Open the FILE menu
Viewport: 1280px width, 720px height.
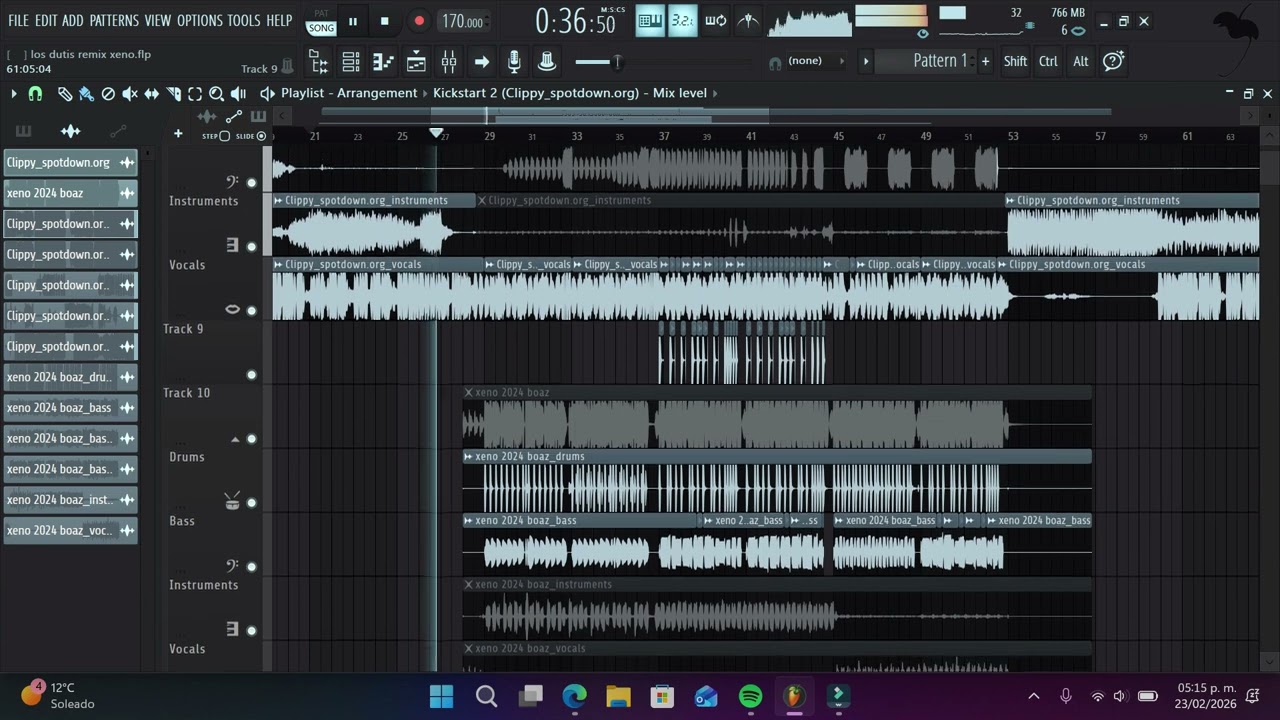click(x=18, y=20)
